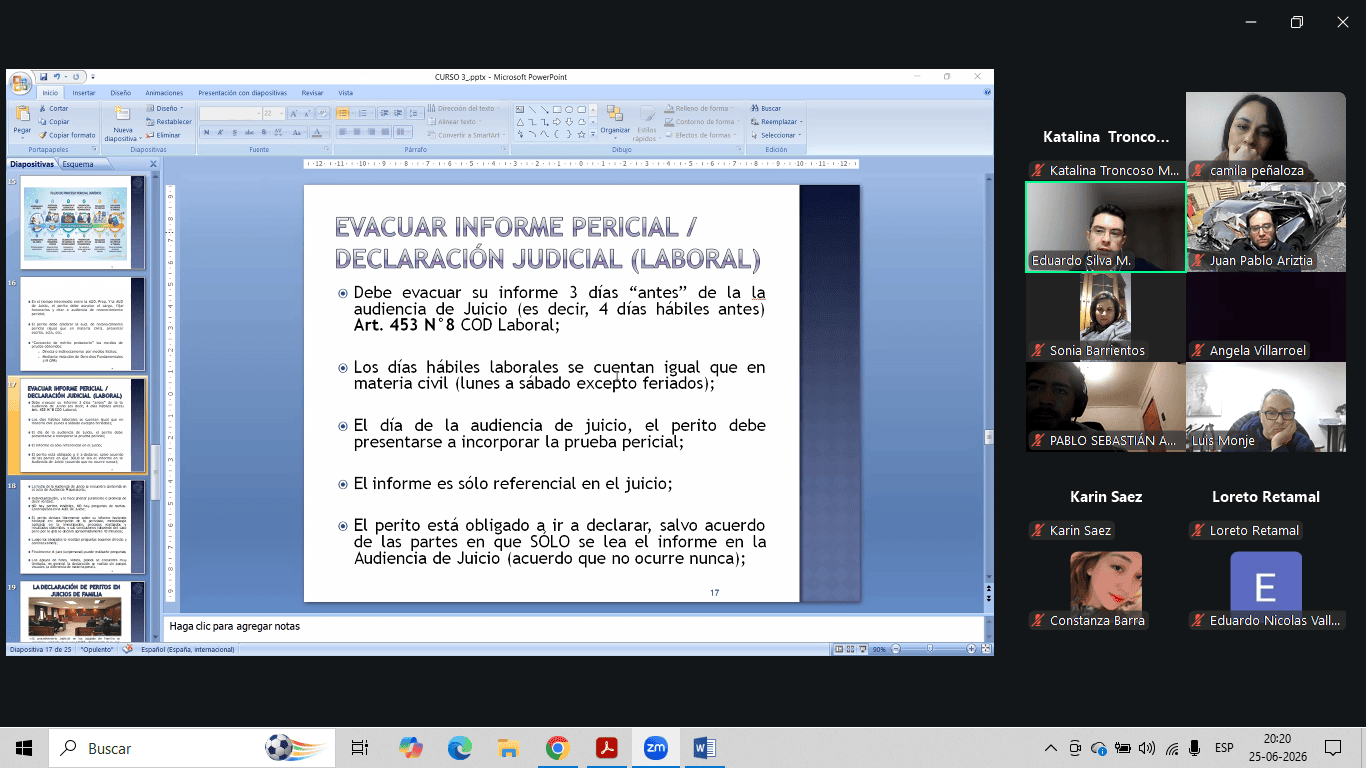
Task: Switch to Normal view in status bar
Action: [839, 649]
